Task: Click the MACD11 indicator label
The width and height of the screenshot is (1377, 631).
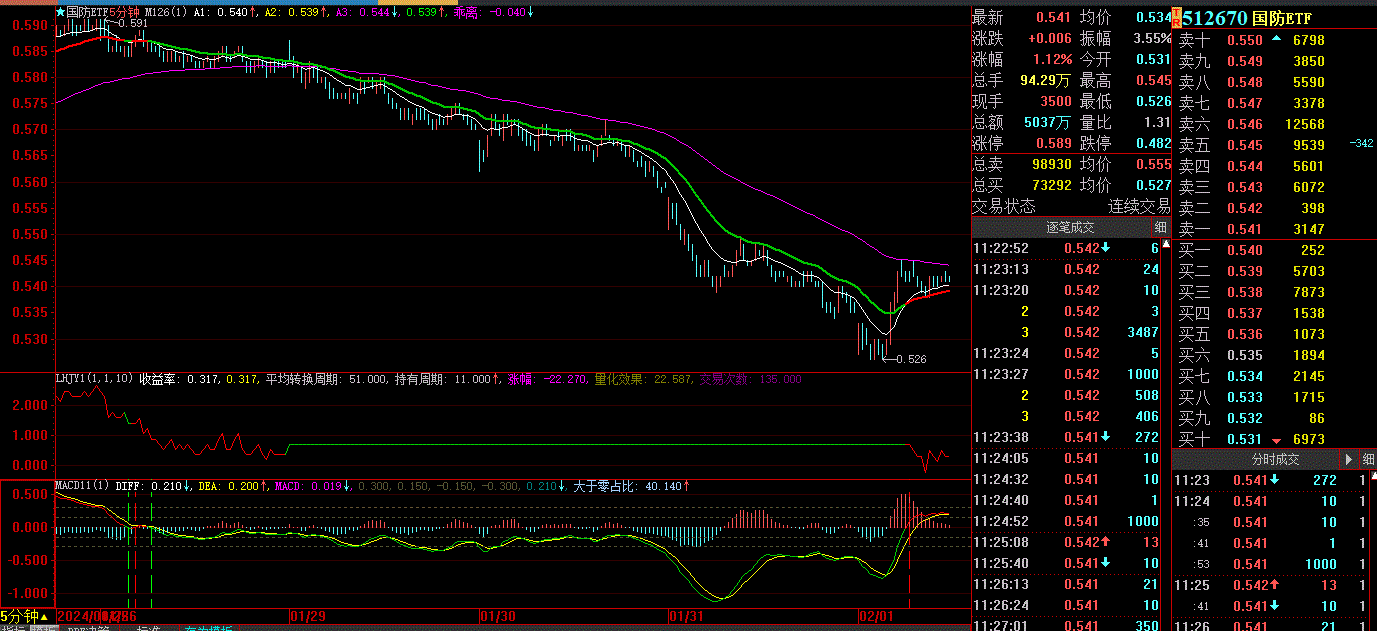Action: click(83, 486)
